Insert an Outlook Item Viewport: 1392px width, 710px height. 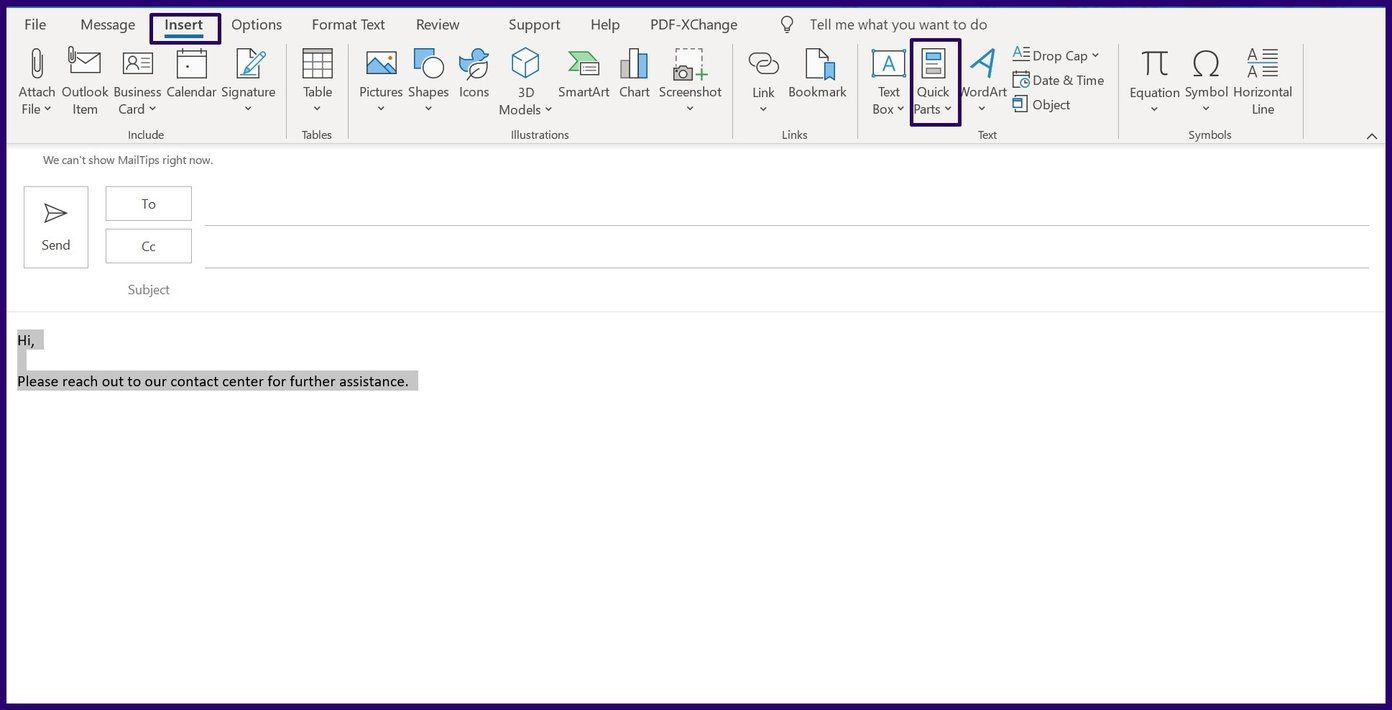click(85, 81)
